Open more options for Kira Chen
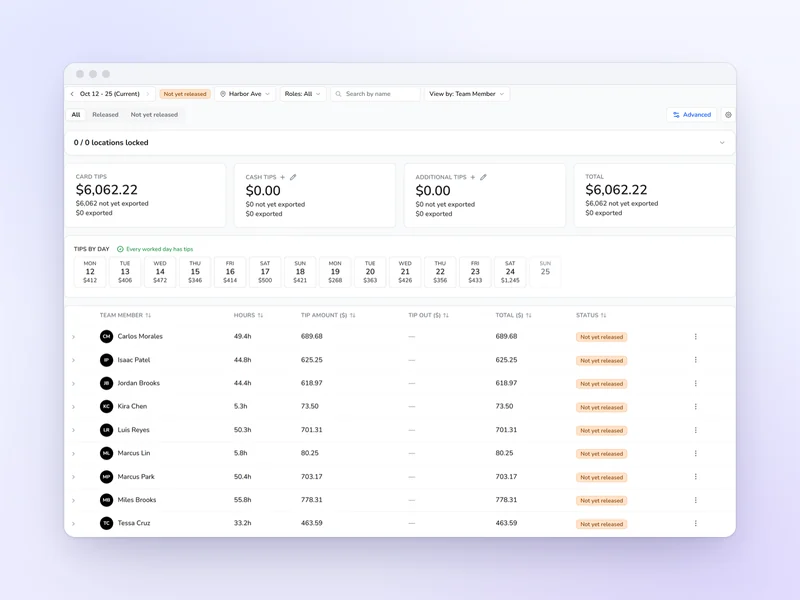 pos(695,407)
